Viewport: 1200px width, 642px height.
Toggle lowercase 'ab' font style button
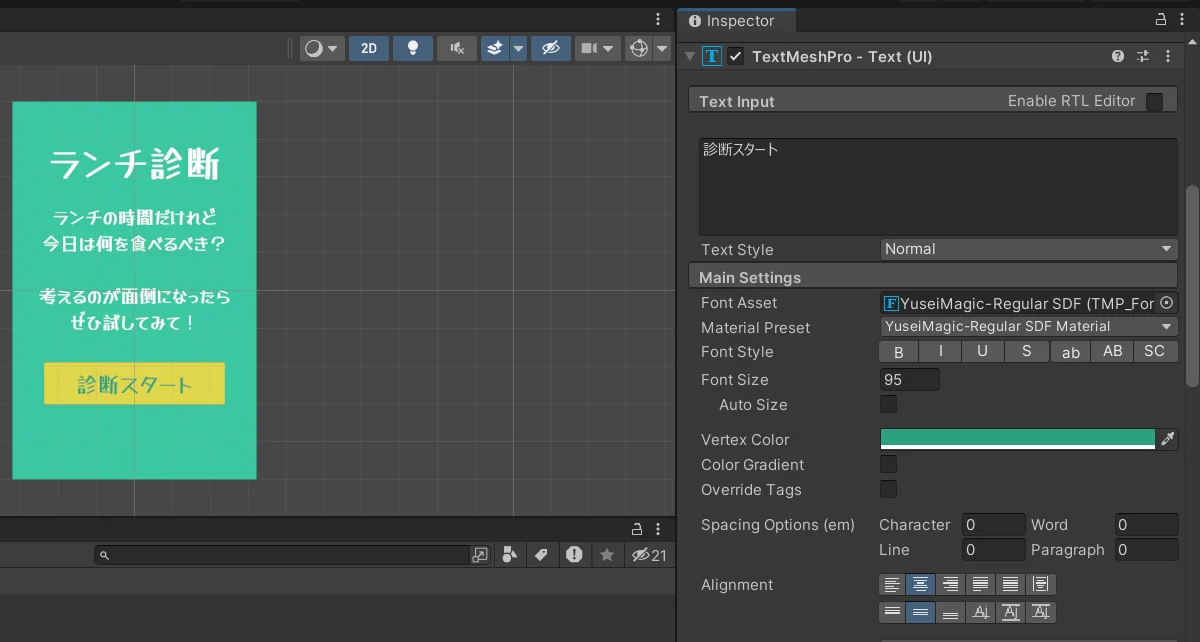point(1071,352)
